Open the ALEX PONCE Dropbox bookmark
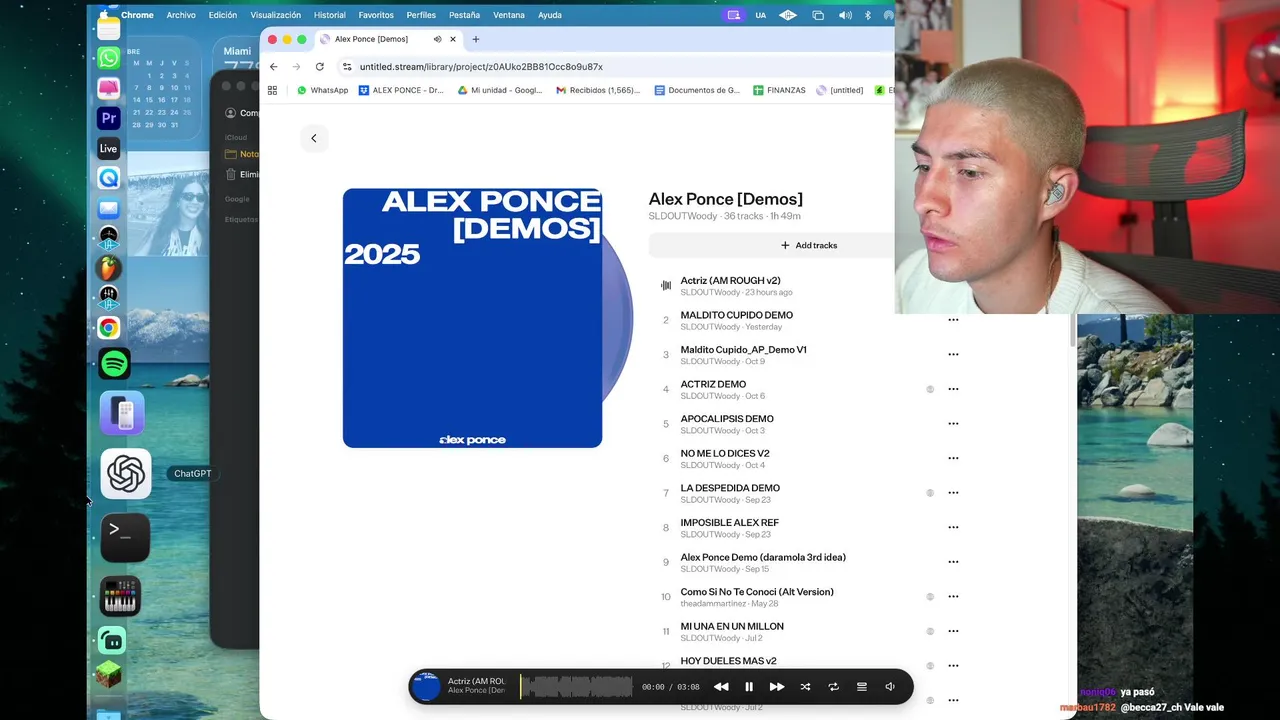The height and width of the screenshot is (720, 1280). [x=401, y=90]
